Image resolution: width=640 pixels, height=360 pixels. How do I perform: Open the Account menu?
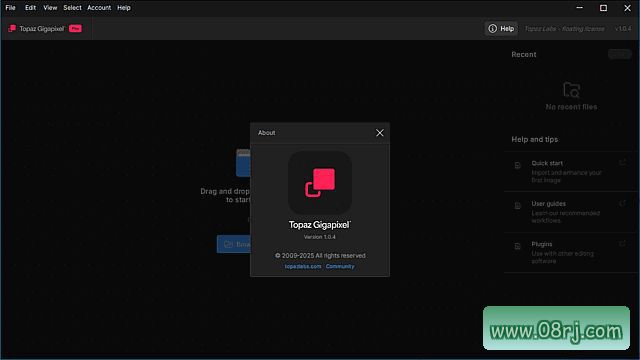pyautogui.click(x=99, y=8)
